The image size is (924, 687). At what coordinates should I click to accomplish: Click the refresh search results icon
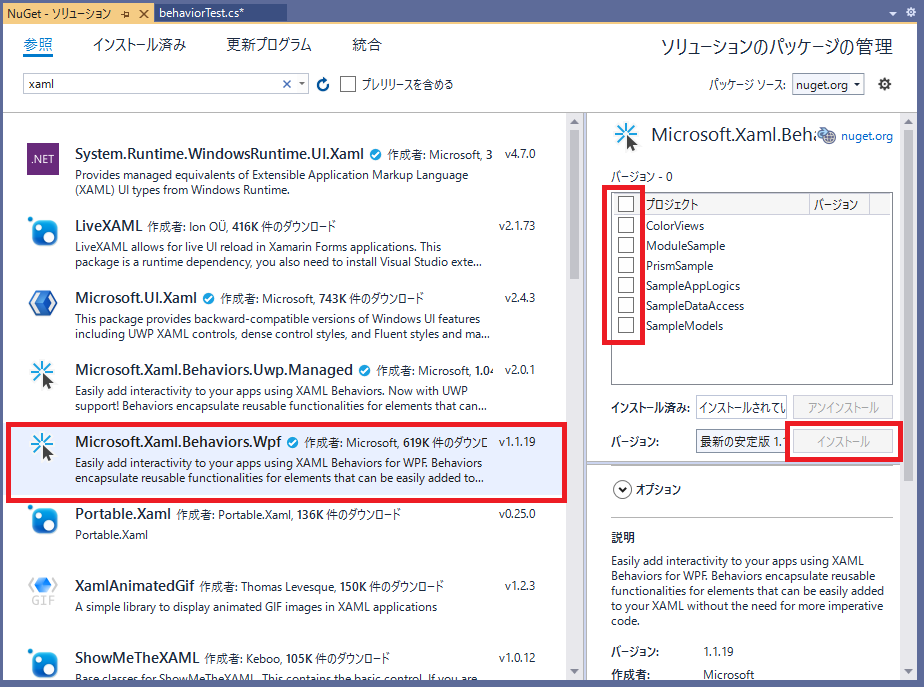[323, 85]
